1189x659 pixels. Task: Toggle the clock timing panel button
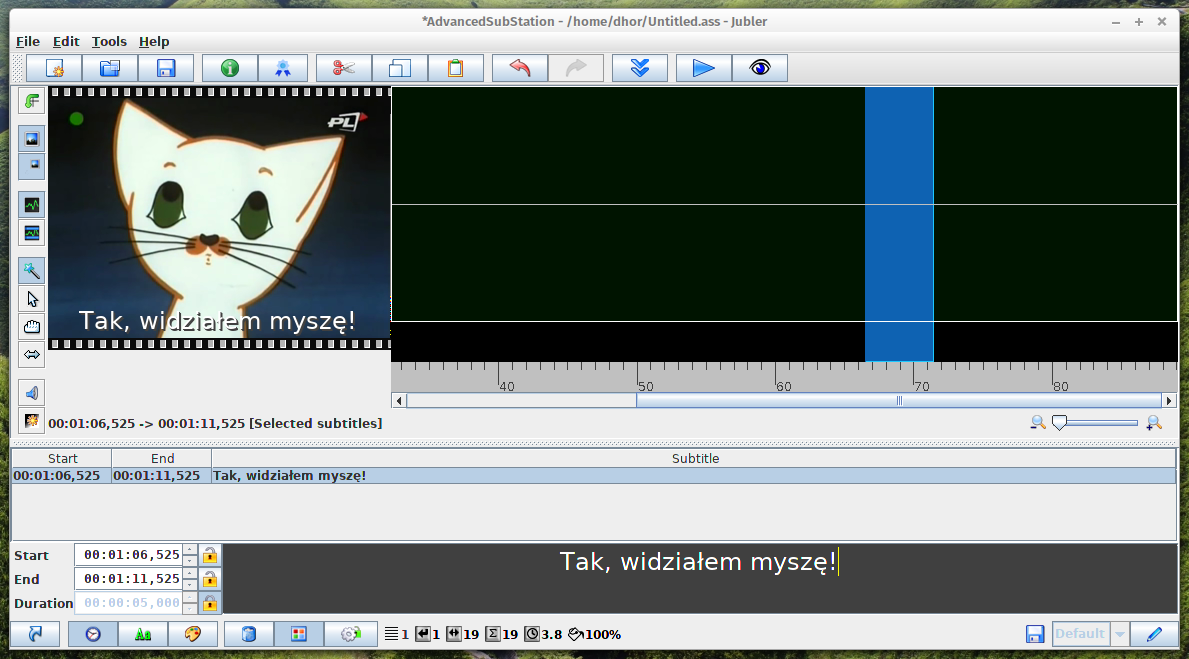click(93, 634)
